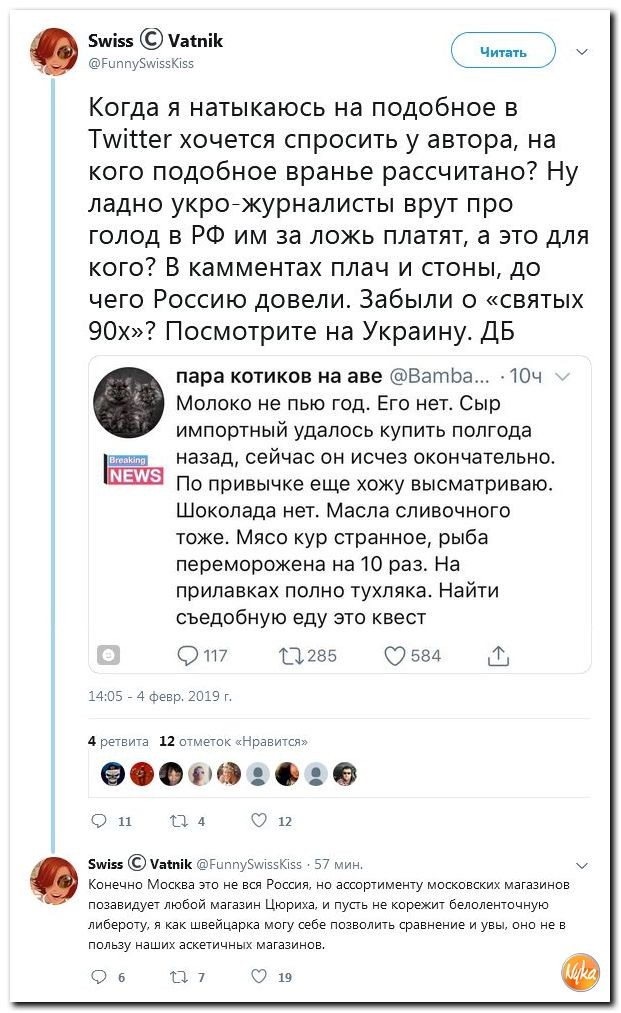
Task: Open the @FunnySwissKiss profile handle at top
Action: tap(141, 63)
